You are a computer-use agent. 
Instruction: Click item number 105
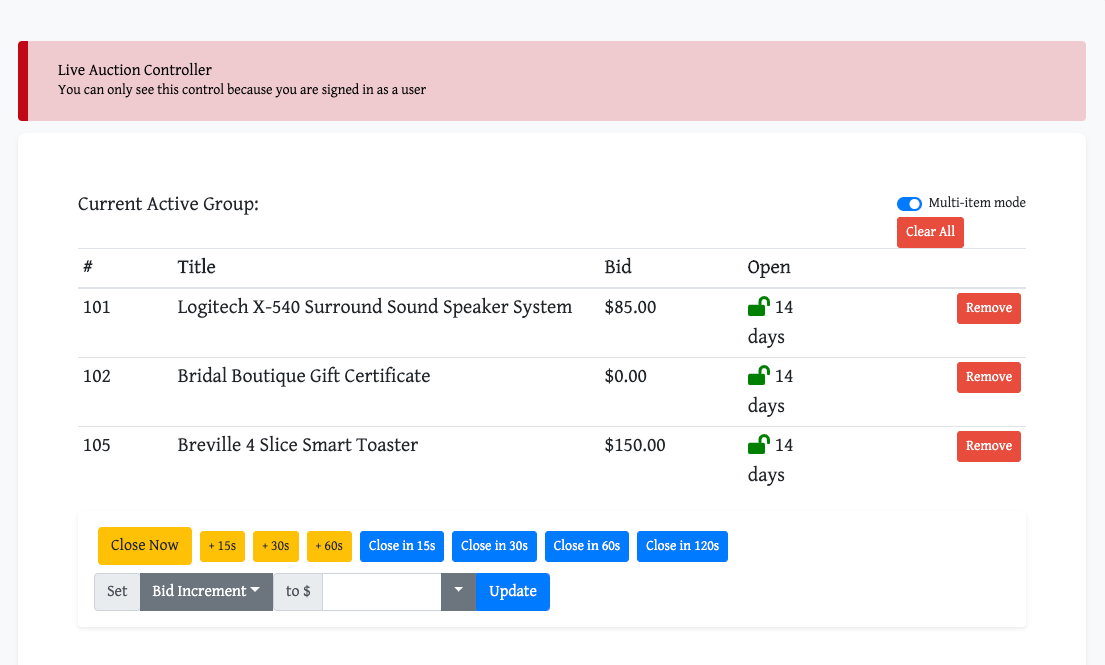pos(97,446)
